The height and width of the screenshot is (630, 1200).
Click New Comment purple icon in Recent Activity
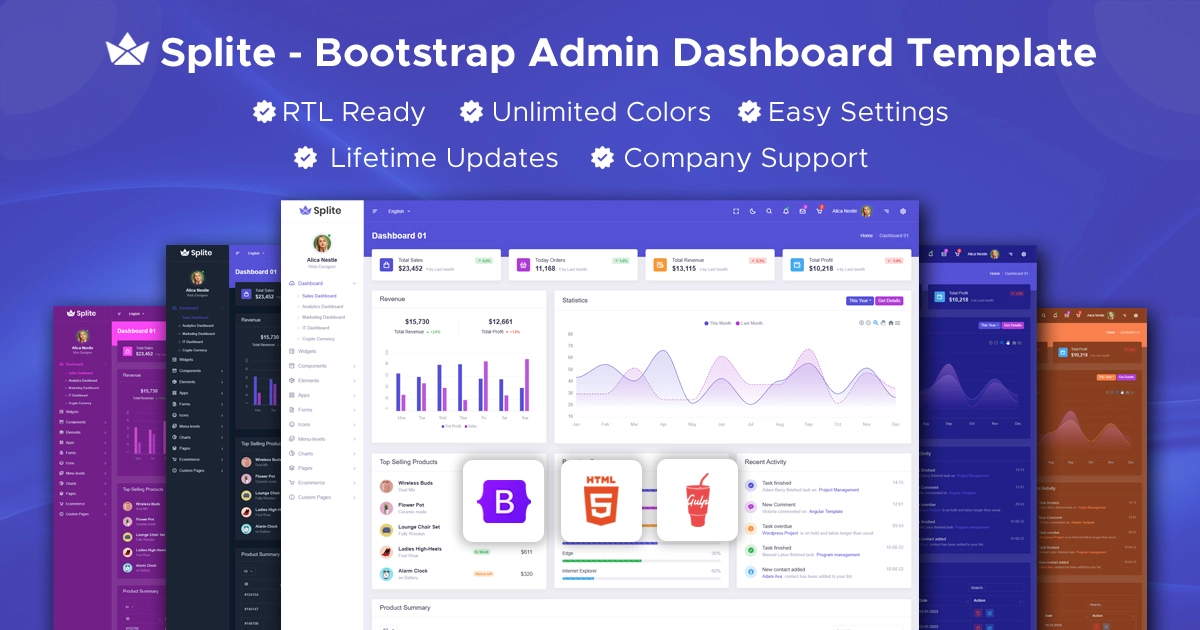[x=751, y=507]
